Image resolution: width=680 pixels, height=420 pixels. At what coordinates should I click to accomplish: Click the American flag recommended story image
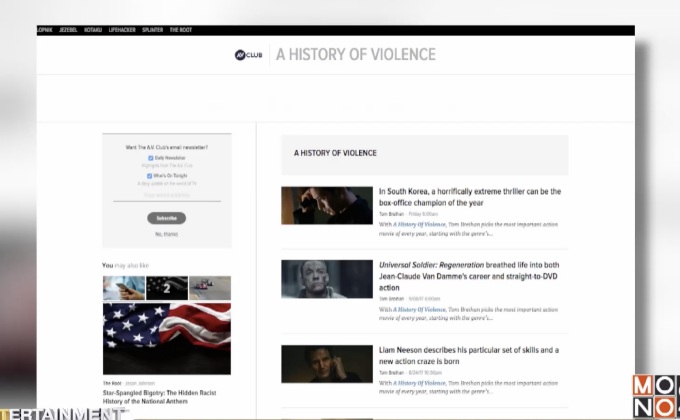pos(166,338)
